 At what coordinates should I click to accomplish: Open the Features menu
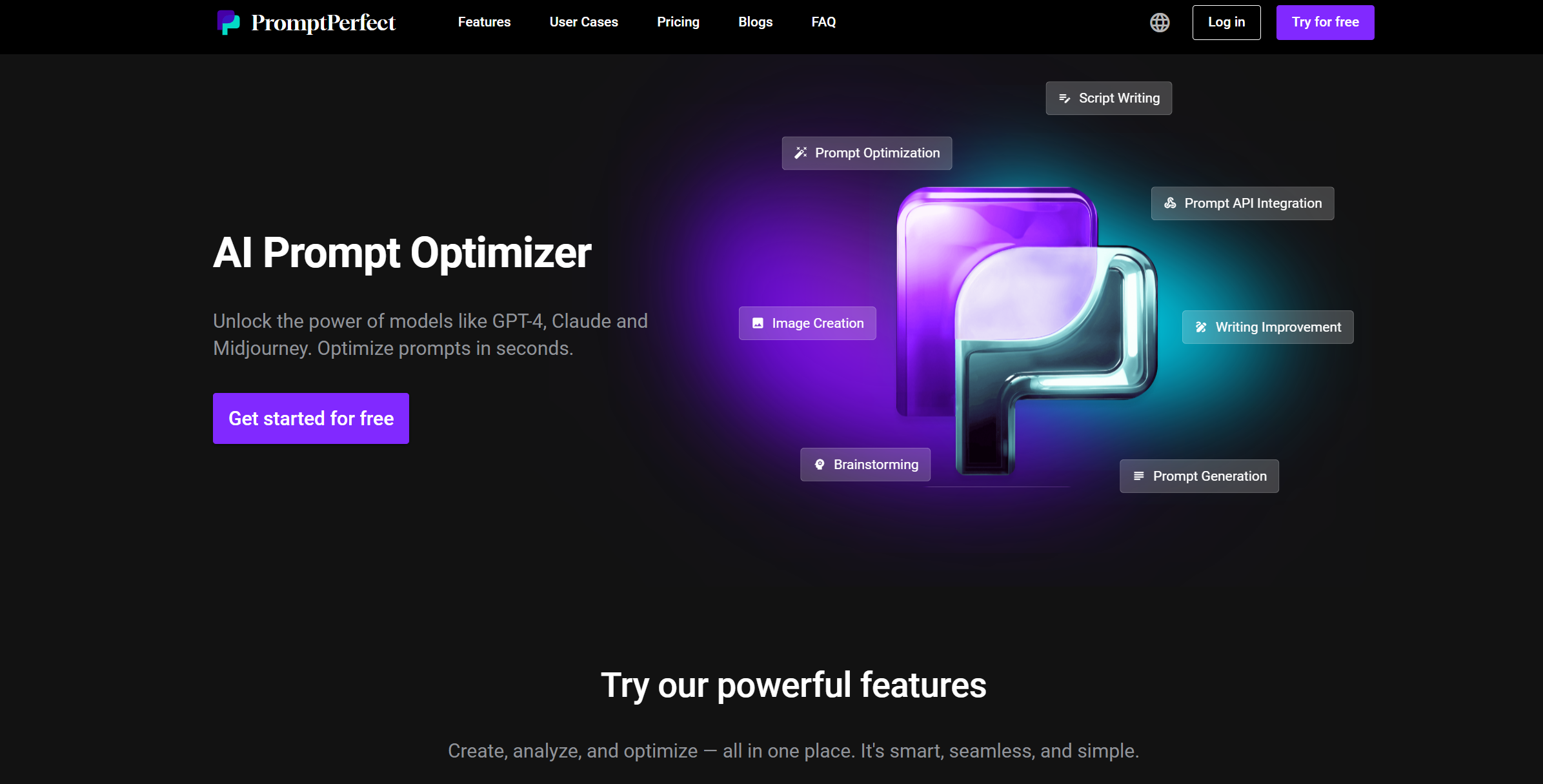pos(484,22)
